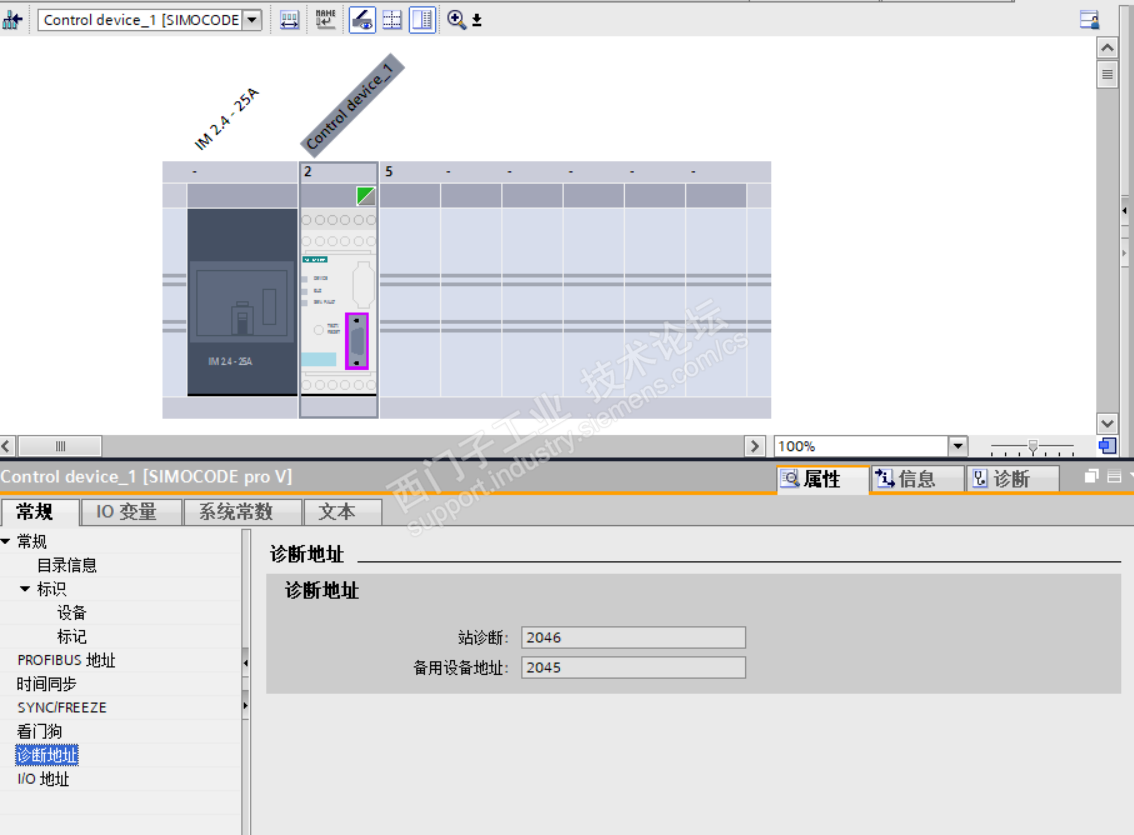The width and height of the screenshot is (1134, 835).
Task: Click the save zoom setting arrow icon
Action: [477, 20]
